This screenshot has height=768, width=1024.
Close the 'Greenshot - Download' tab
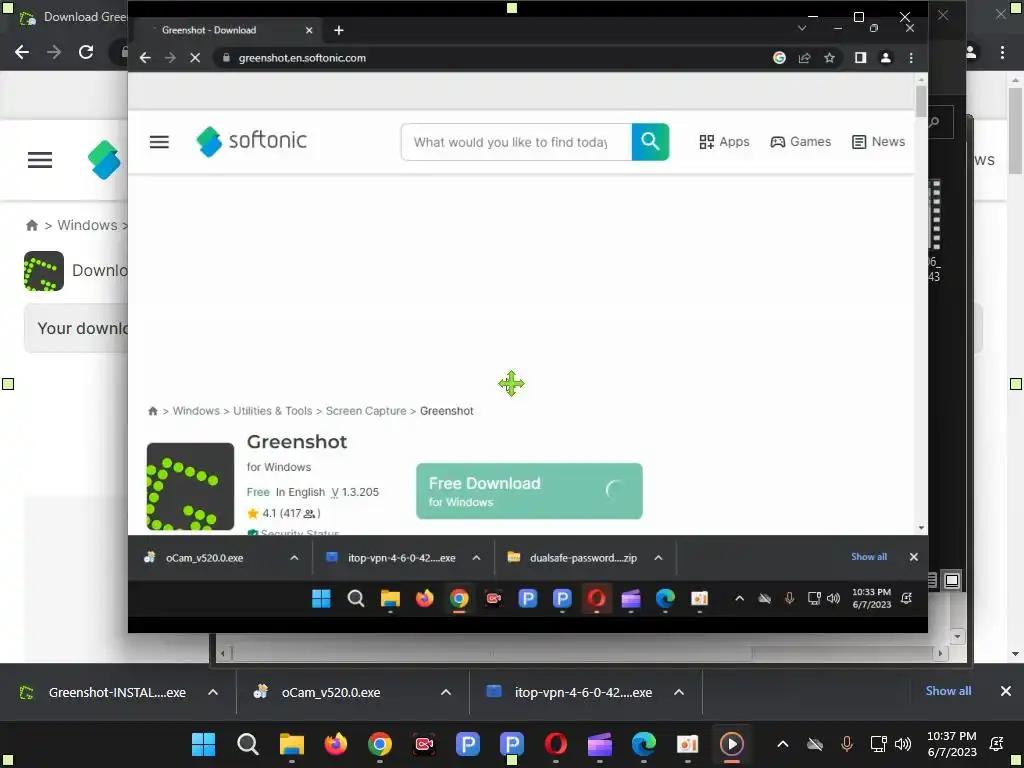pos(309,30)
